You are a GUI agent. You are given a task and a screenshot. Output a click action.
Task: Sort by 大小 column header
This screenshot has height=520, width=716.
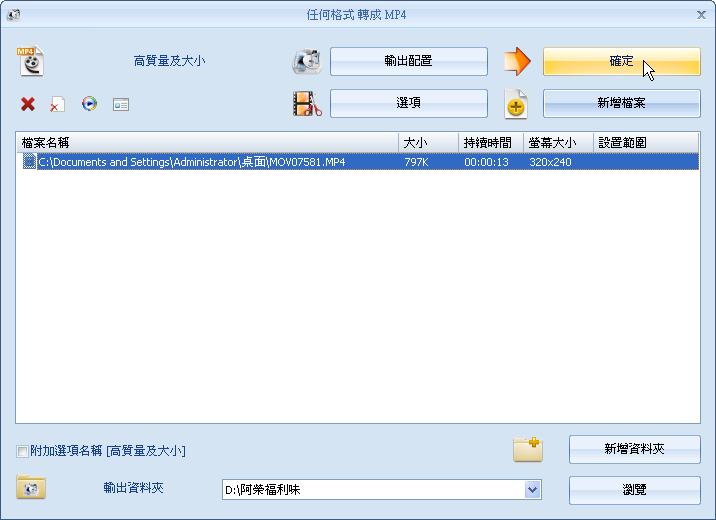point(428,143)
